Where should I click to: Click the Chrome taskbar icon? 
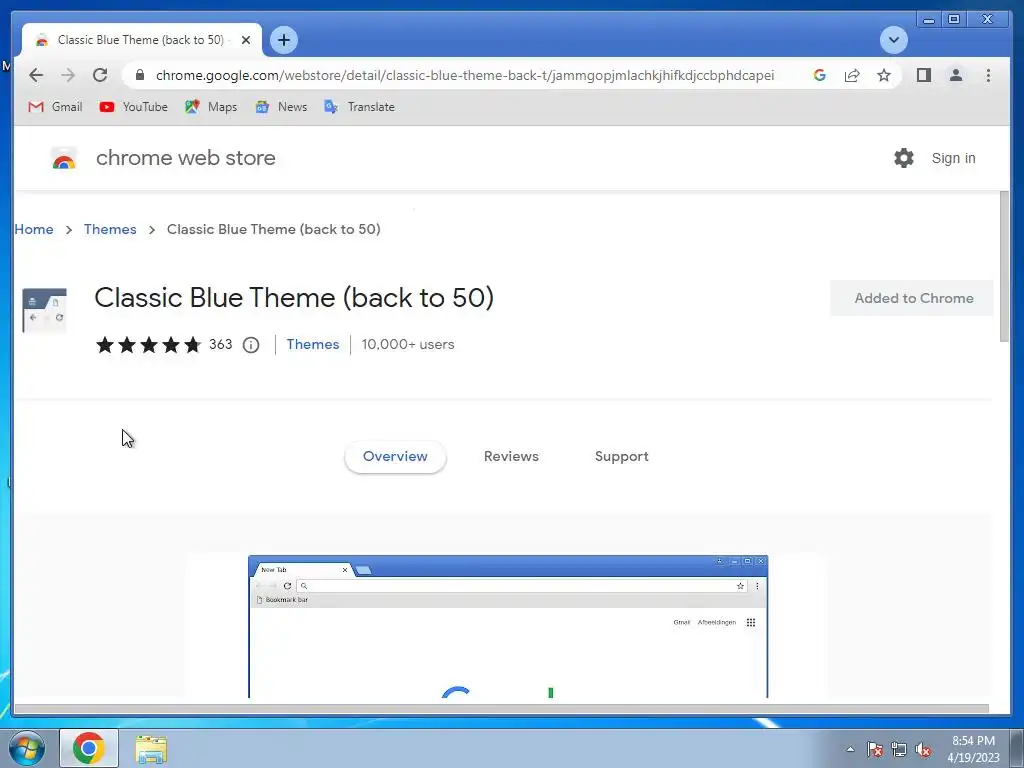click(x=89, y=748)
